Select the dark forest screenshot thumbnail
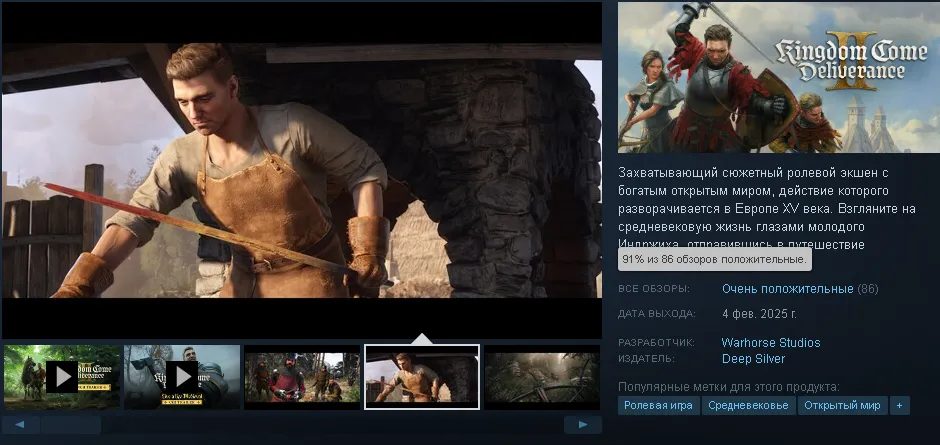Screen dimensions: 940x445 pyautogui.click(x=542, y=377)
